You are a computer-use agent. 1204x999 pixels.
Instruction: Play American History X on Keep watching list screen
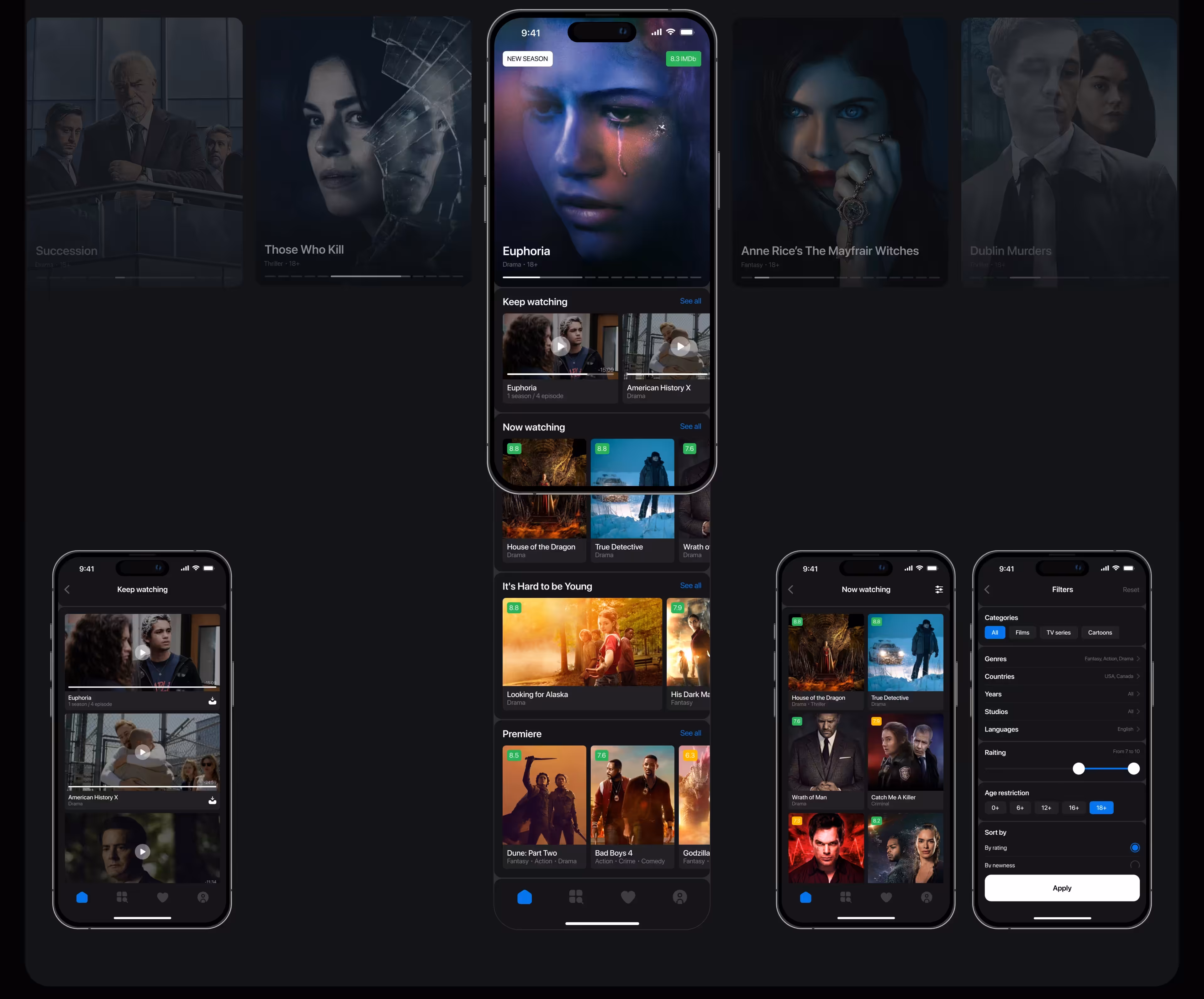[142, 752]
